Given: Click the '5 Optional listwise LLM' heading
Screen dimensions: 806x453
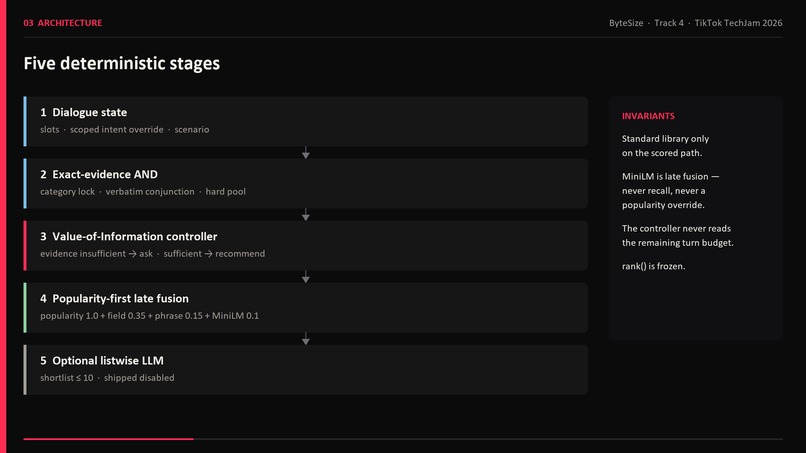Looking at the screenshot, I should tap(102, 360).
